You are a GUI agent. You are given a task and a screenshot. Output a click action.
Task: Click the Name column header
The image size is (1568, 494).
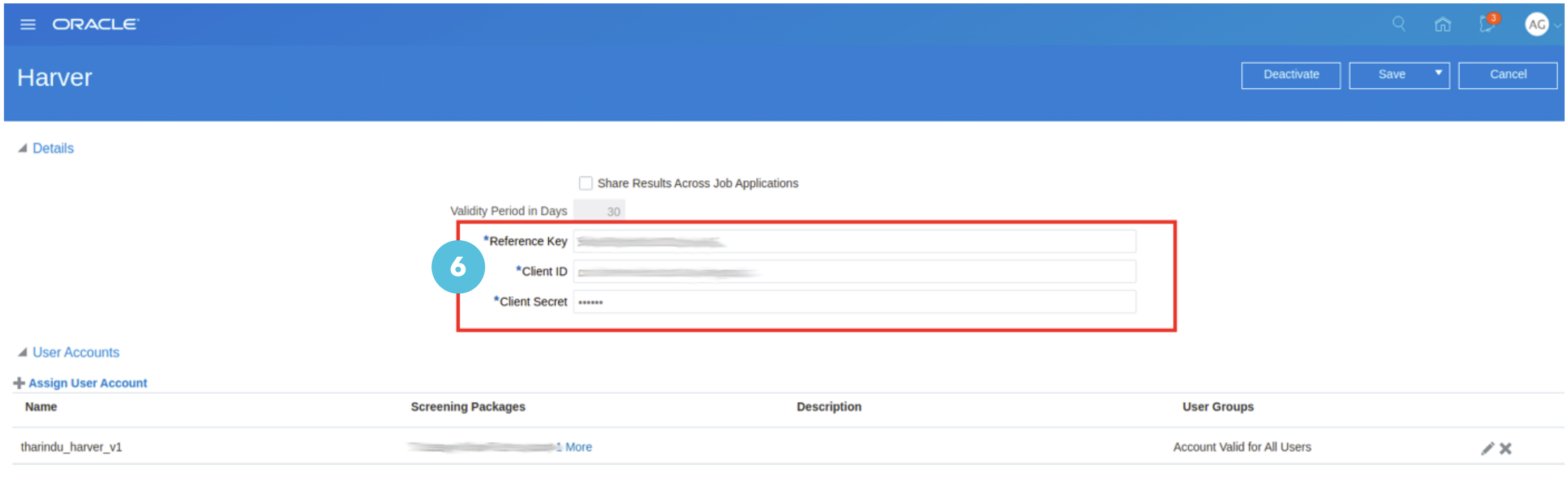click(x=41, y=407)
